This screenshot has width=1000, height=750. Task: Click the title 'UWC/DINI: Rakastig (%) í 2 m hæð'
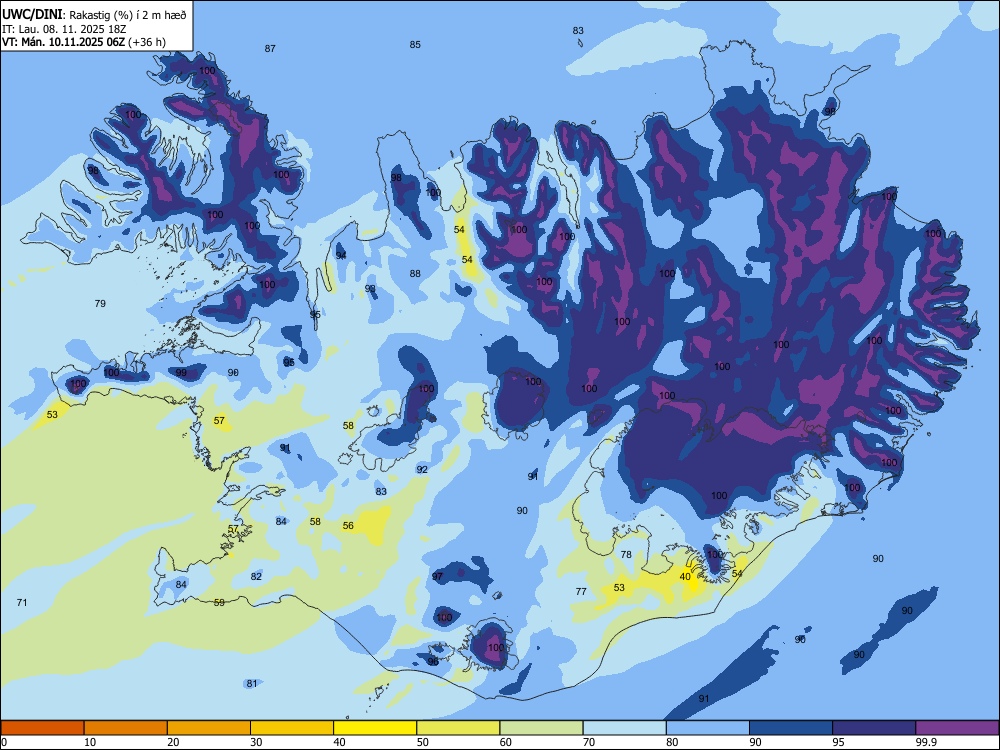[x=94, y=15]
